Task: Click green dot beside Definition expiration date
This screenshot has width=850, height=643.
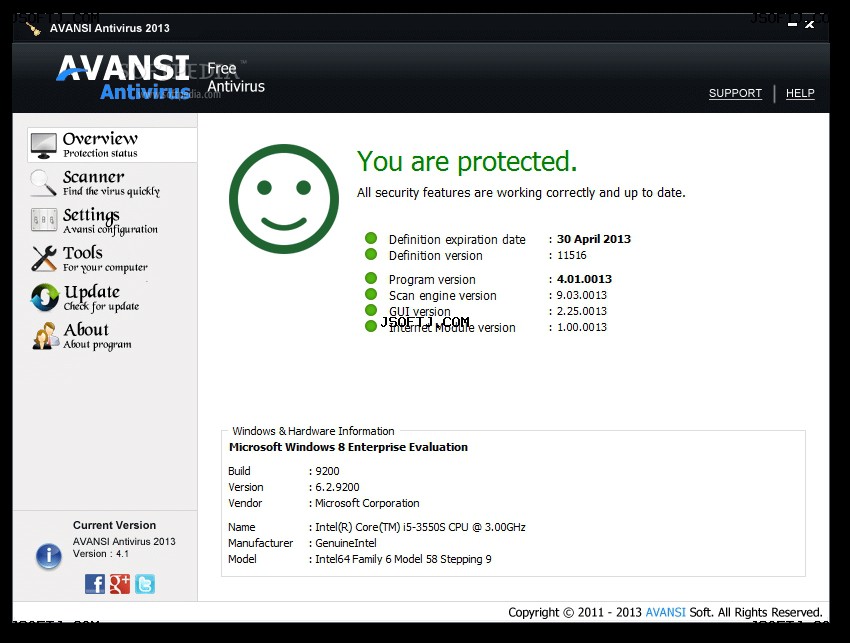Action: click(371, 238)
